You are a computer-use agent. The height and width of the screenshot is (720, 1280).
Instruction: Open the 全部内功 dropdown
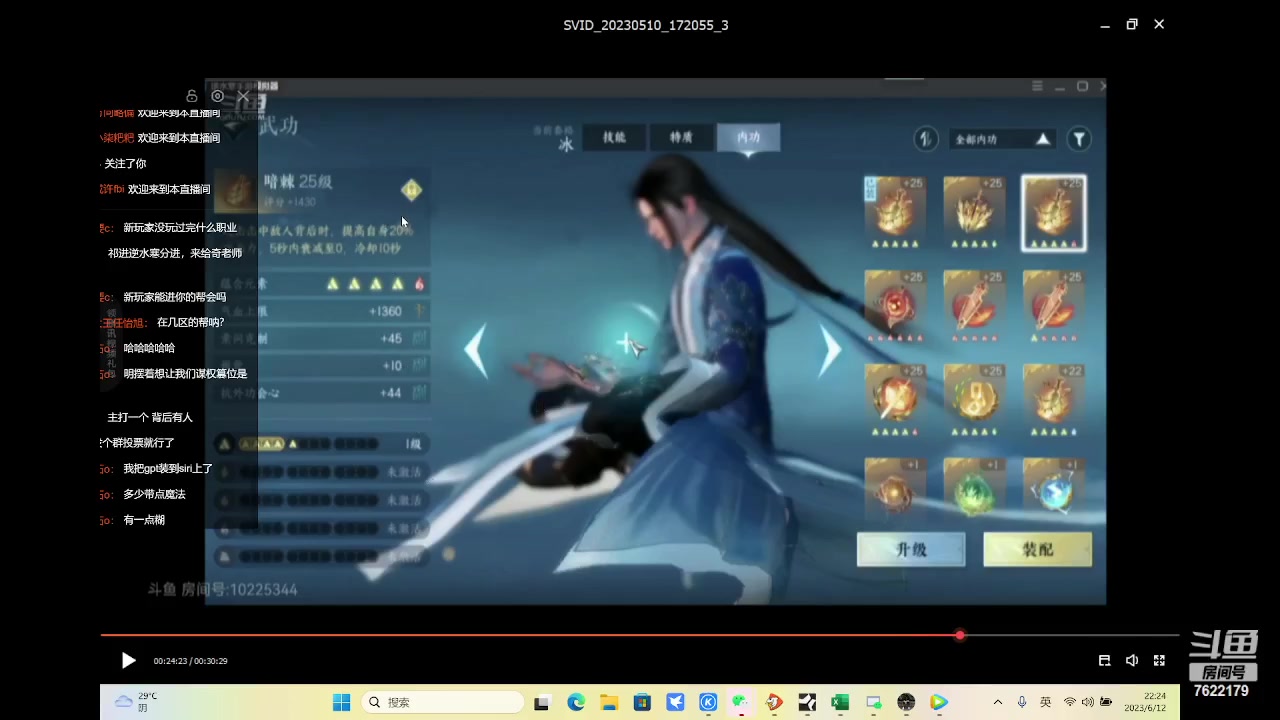click(x=1002, y=139)
